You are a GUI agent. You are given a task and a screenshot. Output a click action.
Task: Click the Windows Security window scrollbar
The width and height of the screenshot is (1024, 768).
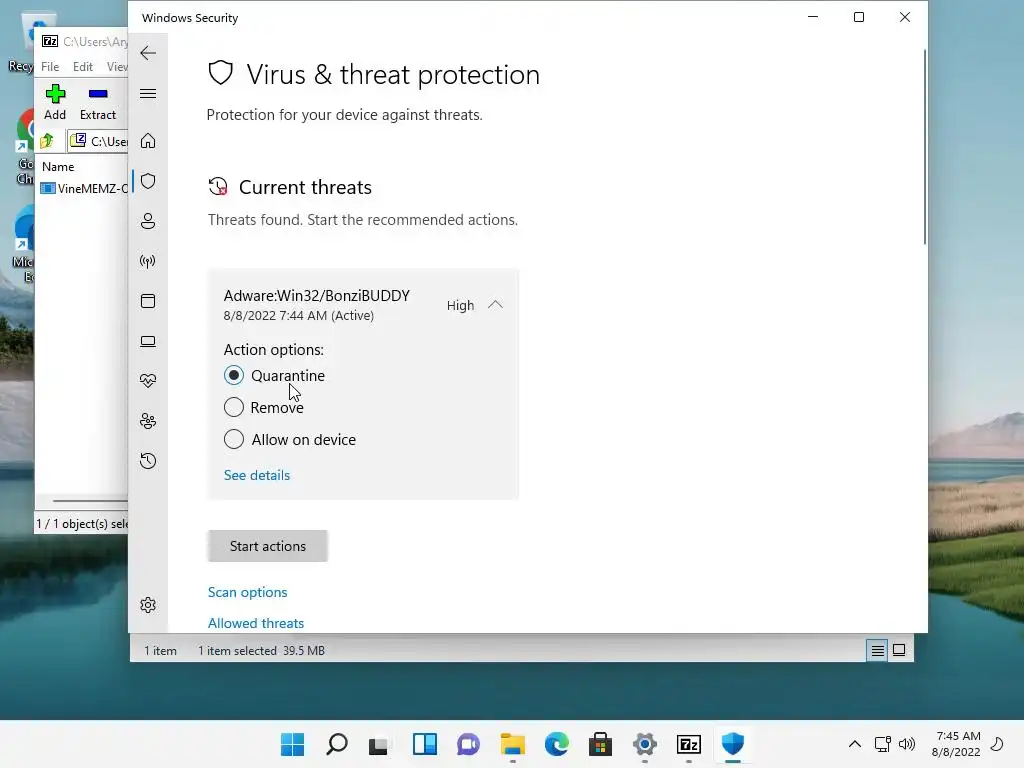tap(924, 147)
